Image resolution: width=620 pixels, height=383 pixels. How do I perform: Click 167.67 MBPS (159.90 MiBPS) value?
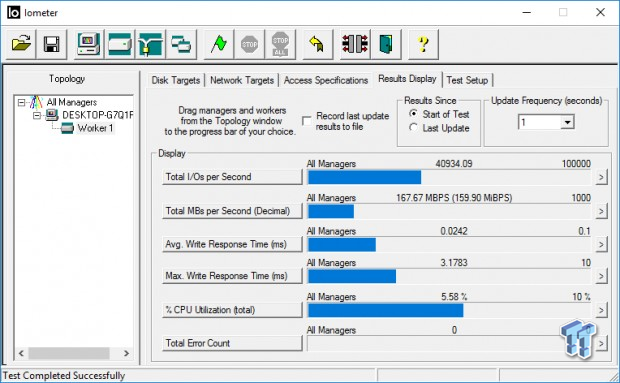click(x=454, y=198)
